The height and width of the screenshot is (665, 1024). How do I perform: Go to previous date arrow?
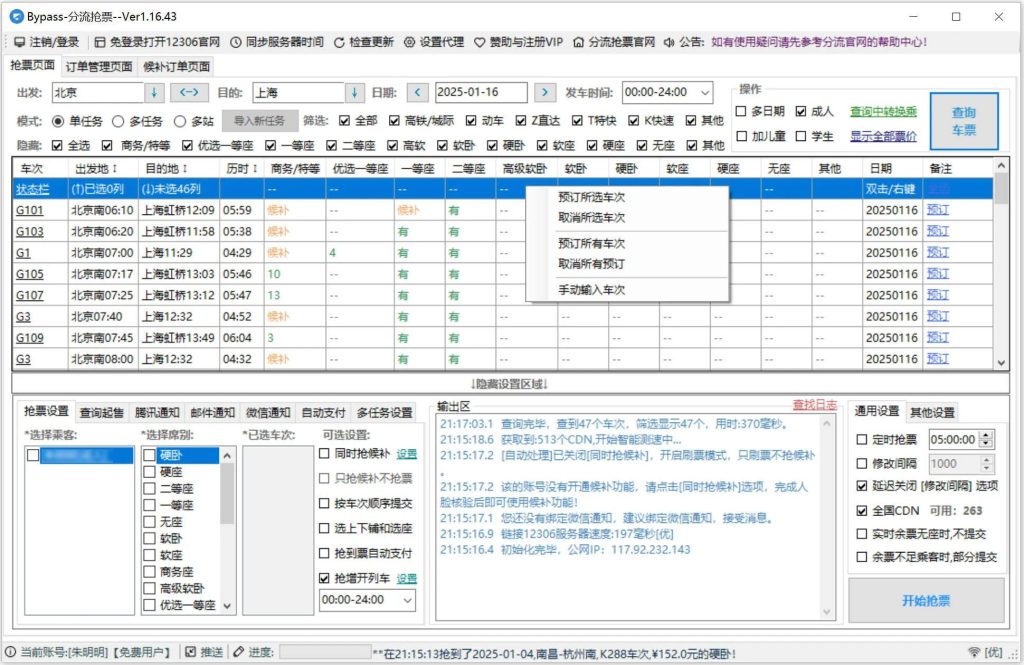coord(417,92)
